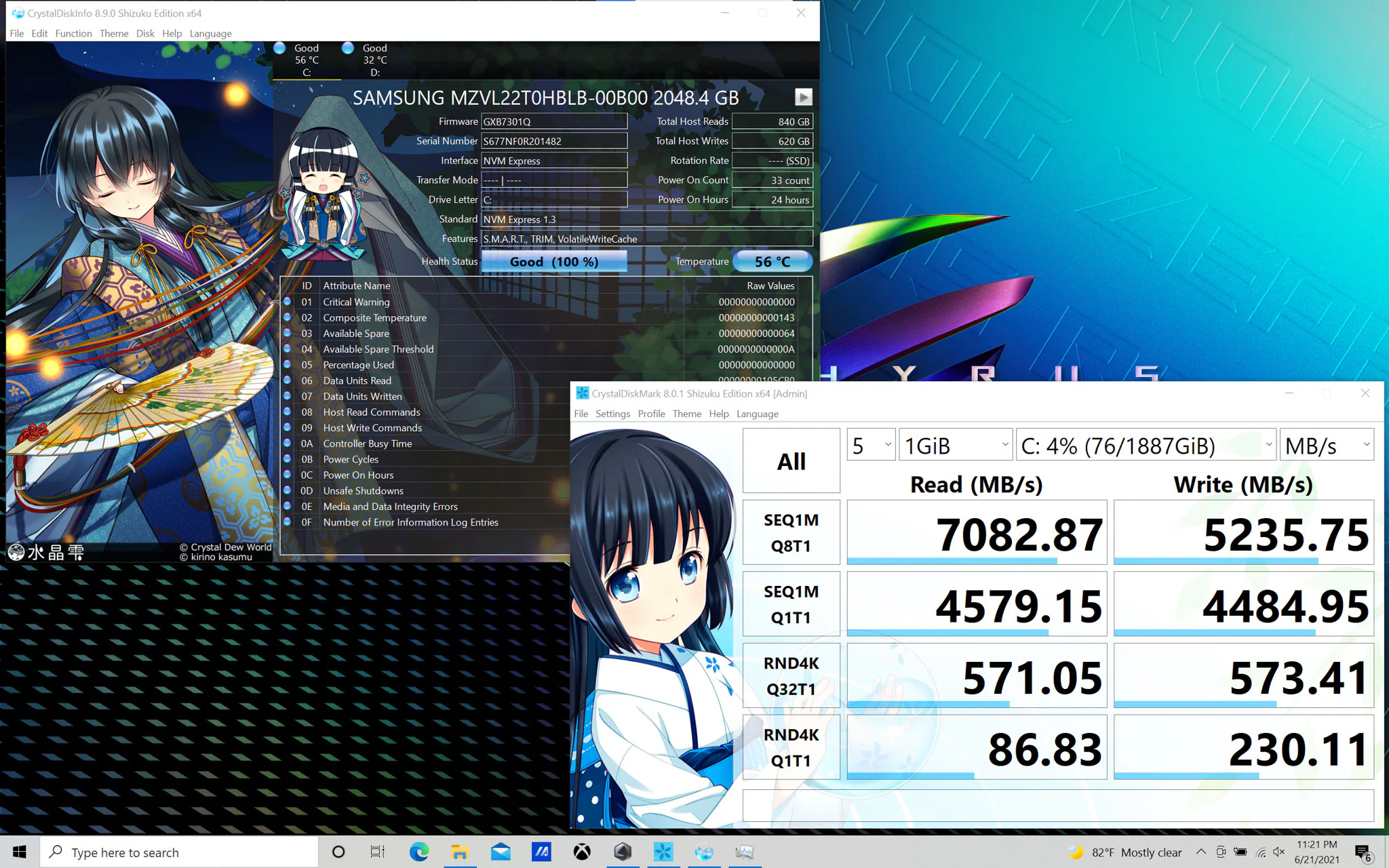
Task: Run the SEQ1M Q8T1 test button
Action: point(791,532)
